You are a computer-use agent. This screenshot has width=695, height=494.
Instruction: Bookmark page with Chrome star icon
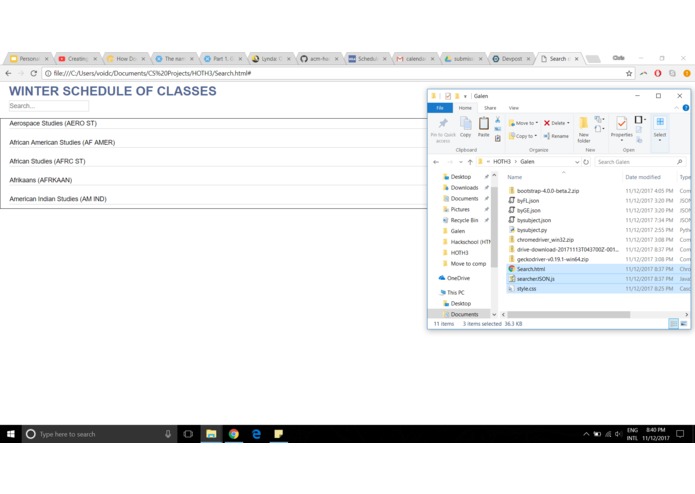click(x=629, y=74)
